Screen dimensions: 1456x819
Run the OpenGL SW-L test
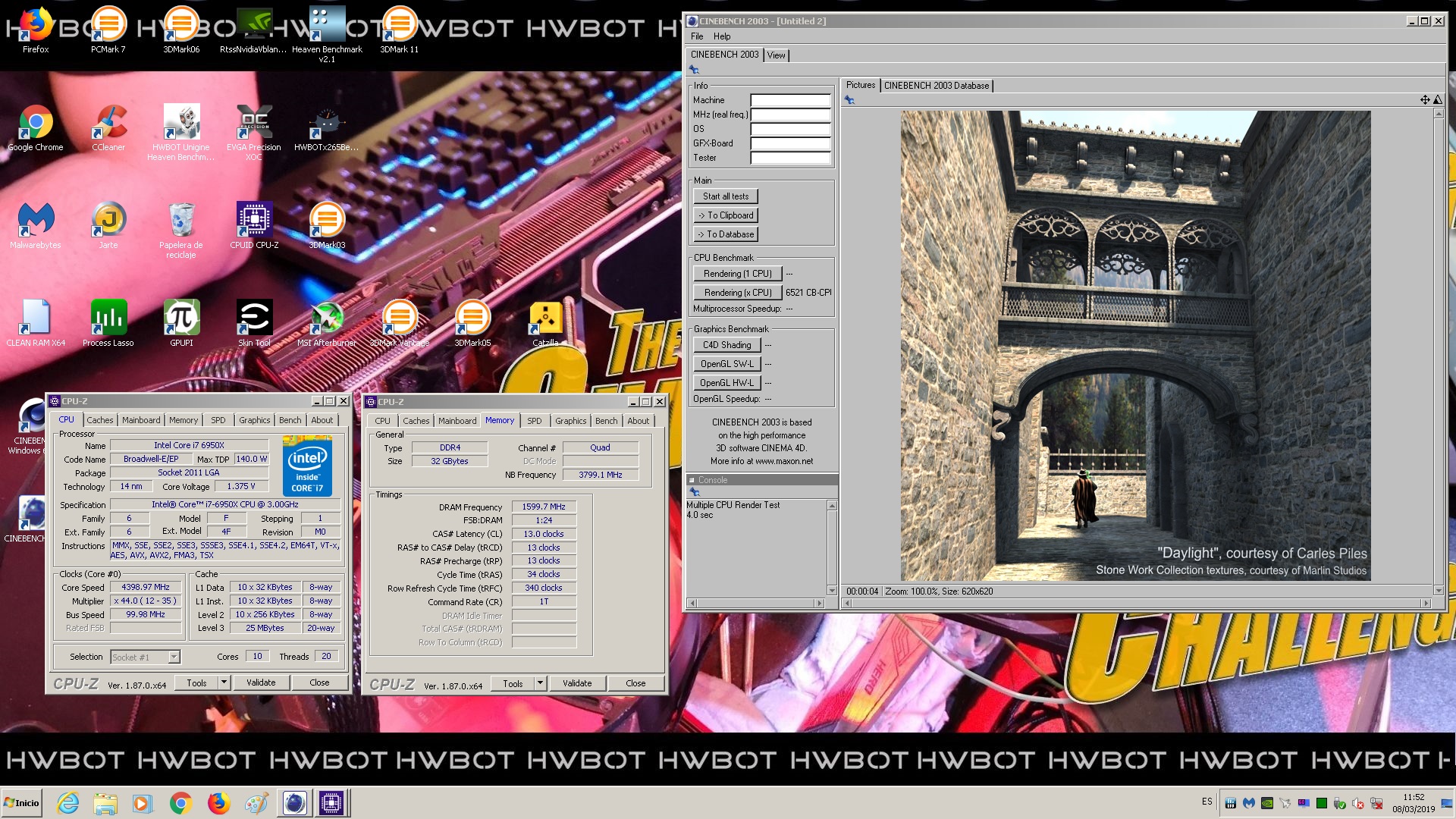point(726,364)
